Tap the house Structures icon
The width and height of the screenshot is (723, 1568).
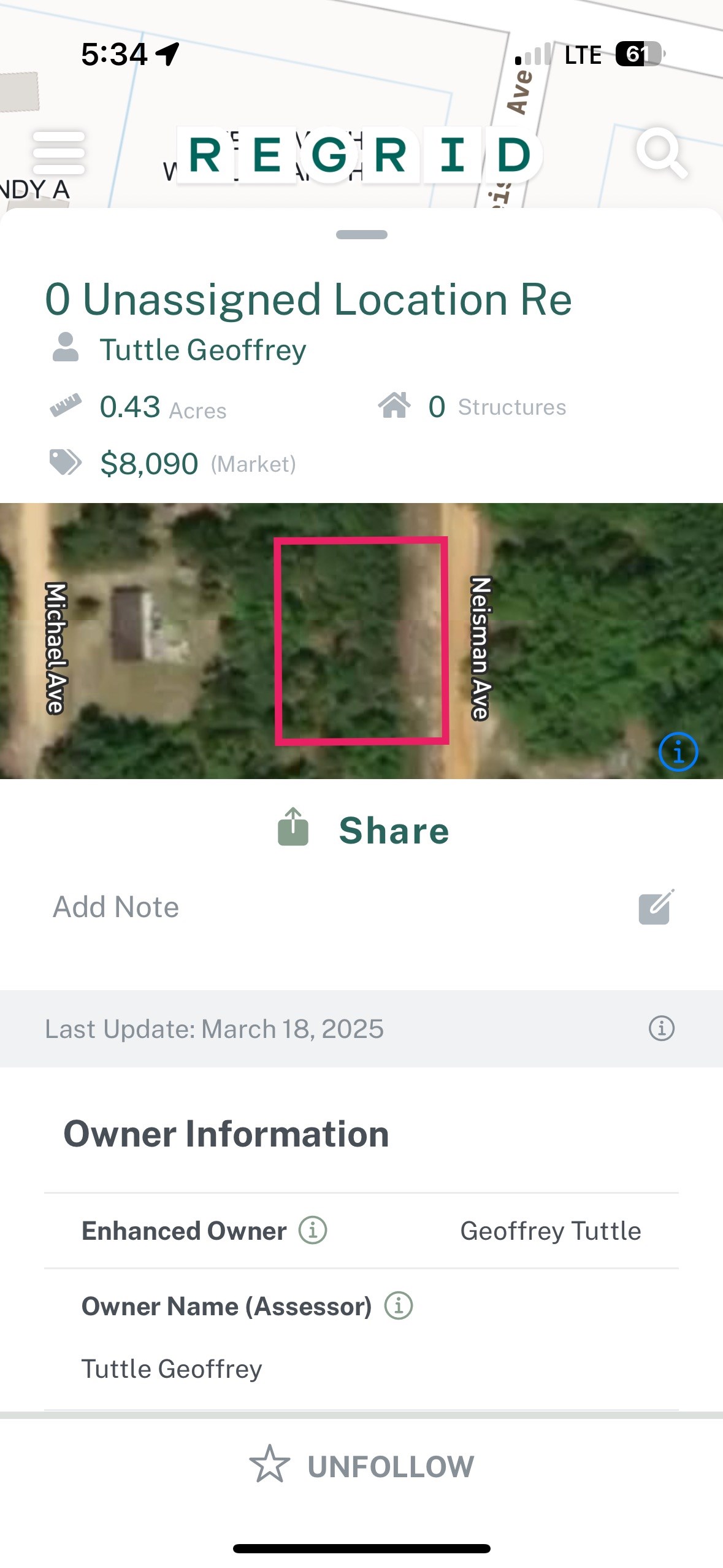[x=394, y=405]
